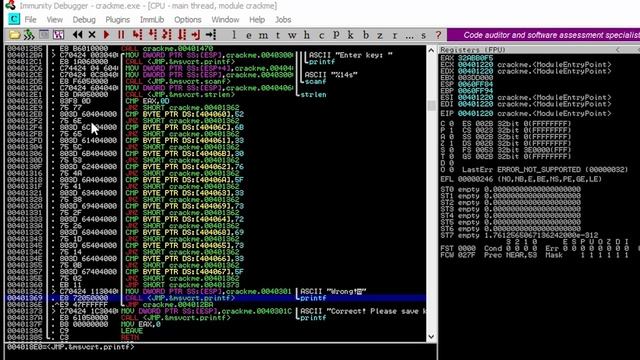Click disassembly scrollbar down arrow
640x360 pixels.
431,336
